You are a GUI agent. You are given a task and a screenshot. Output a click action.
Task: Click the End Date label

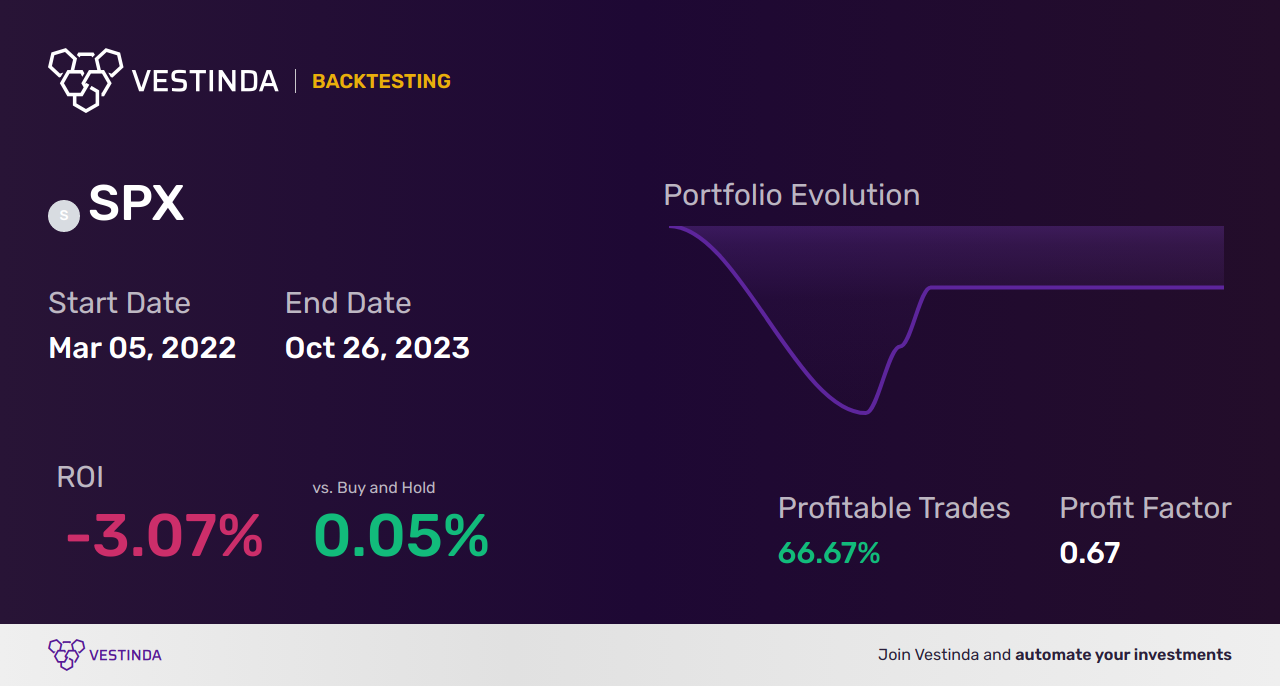tap(348, 303)
